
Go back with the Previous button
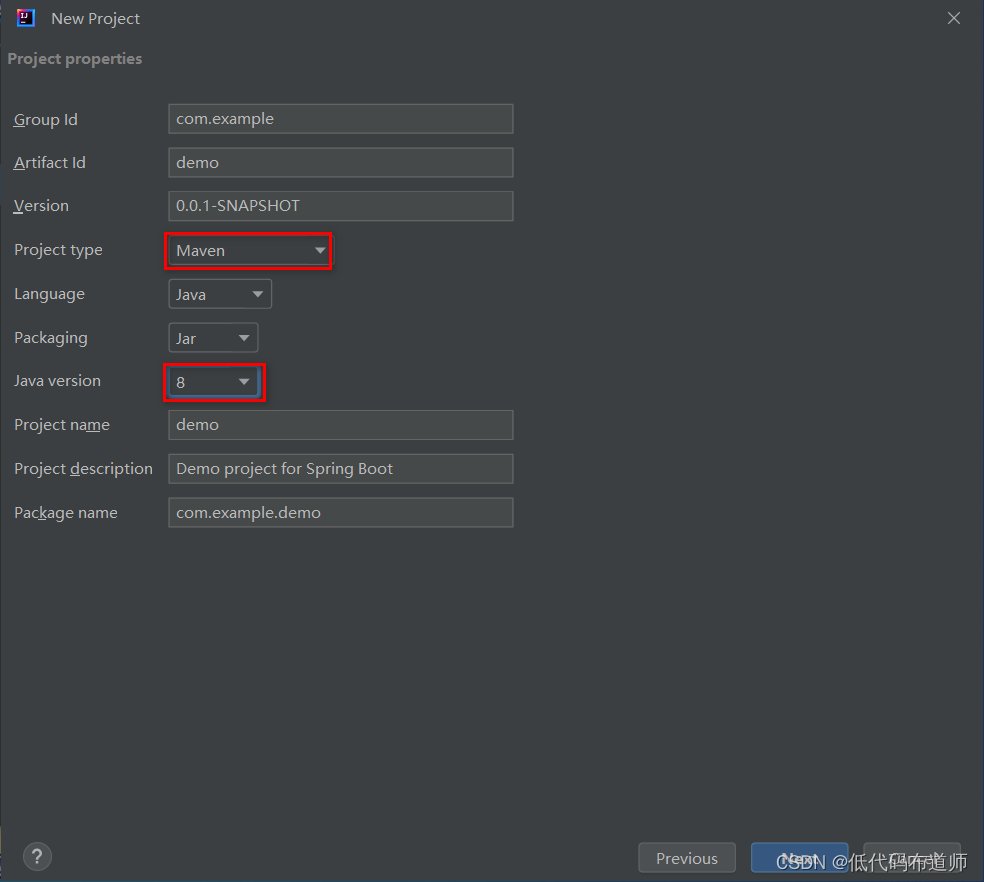point(687,858)
